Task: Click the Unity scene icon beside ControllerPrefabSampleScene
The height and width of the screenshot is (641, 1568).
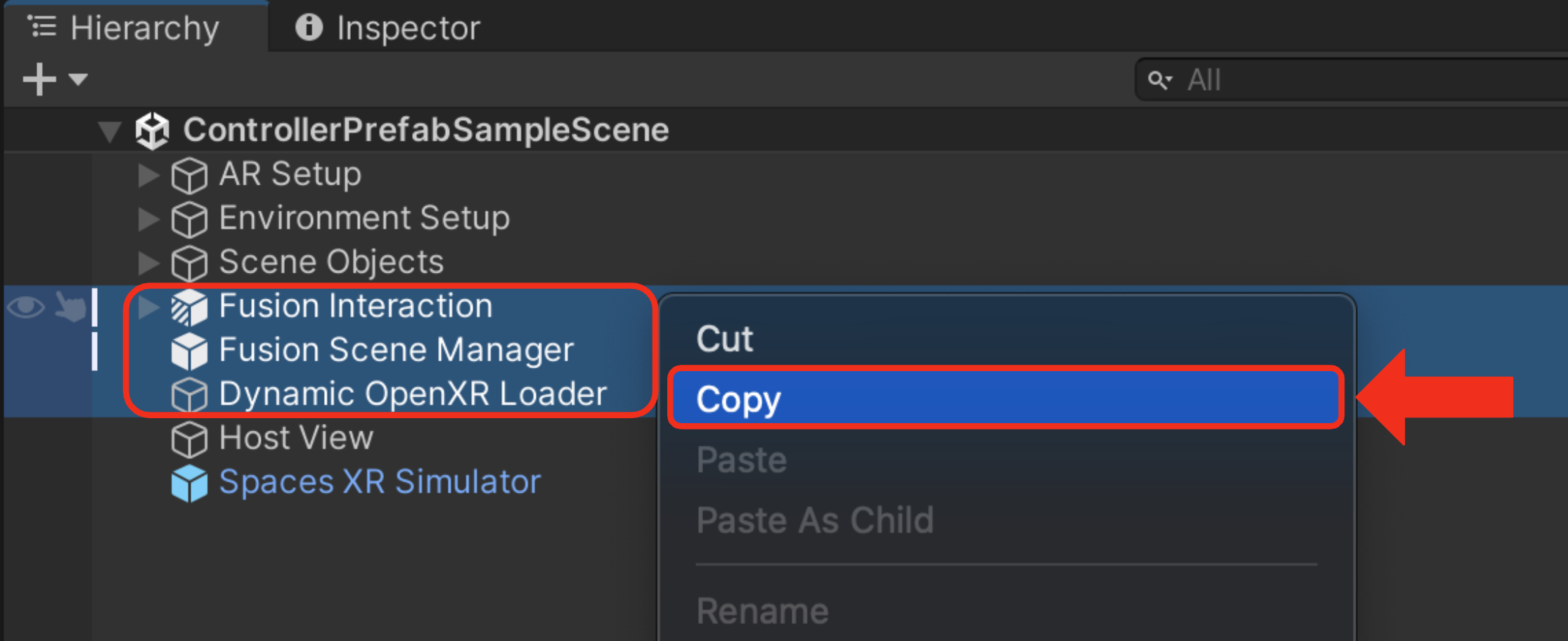Action: click(x=153, y=131)
